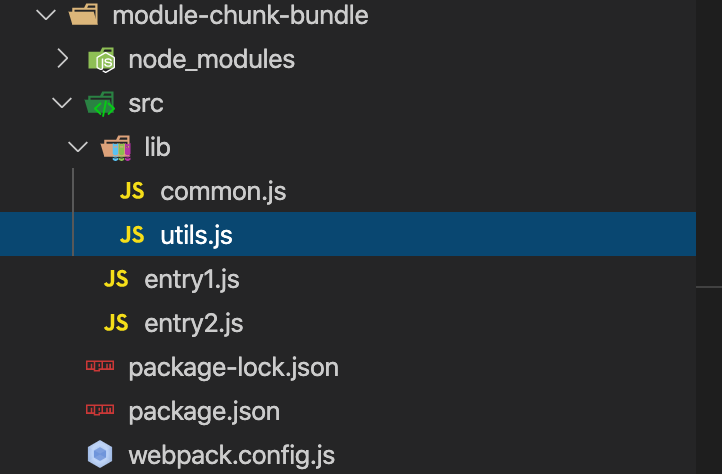Select utils.js in the explorer
The image size is (722, 474).
[196, 236]
